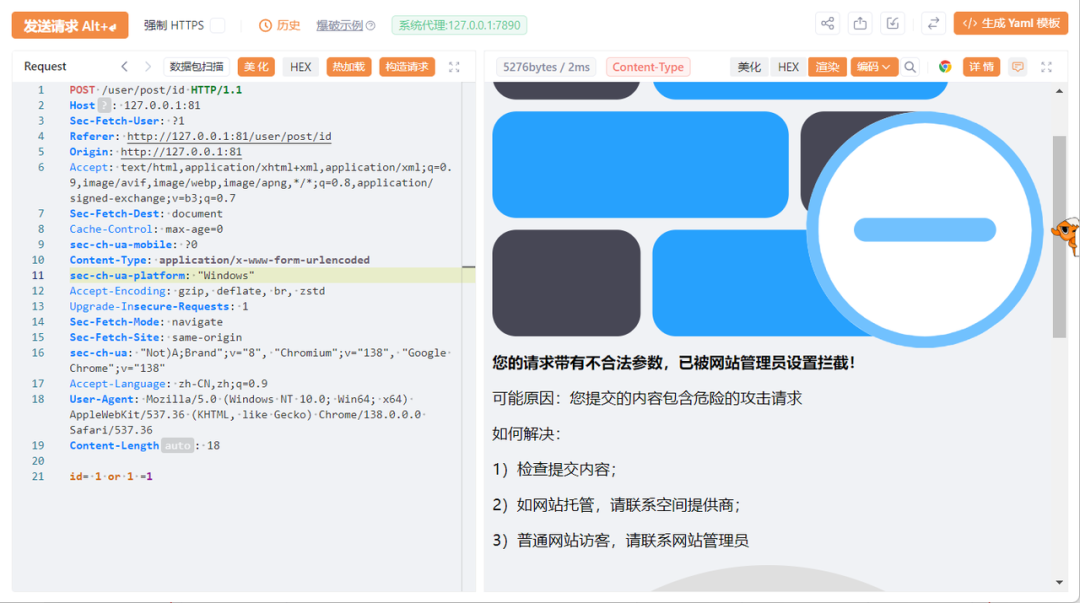The width and height of the screenshot is (1080, 603).
Task: Click the Referer URL in request
Action: (229, 136)
